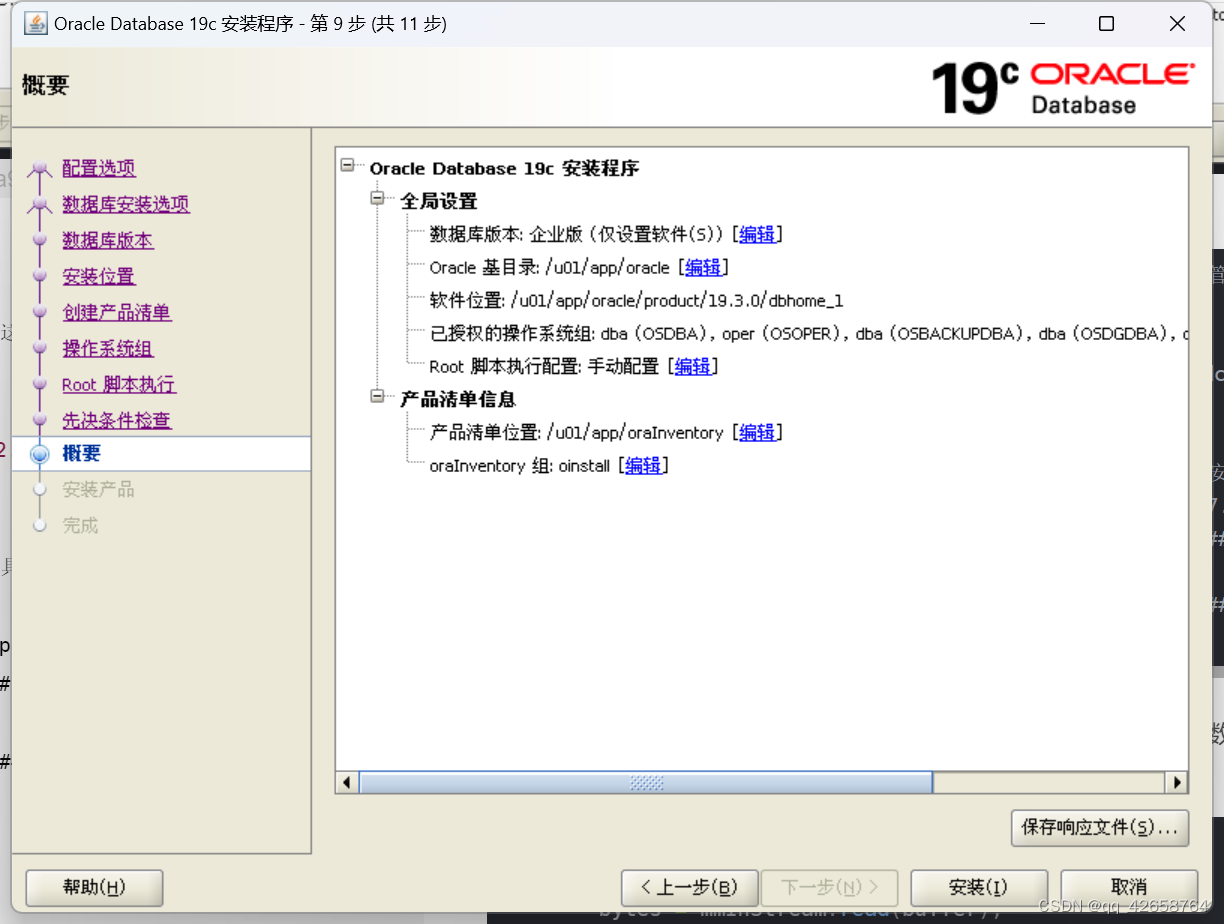Click the 保存响应文件(S)... button
This screenshot has width=1224, height=924.
click(x=1100, y=827)
